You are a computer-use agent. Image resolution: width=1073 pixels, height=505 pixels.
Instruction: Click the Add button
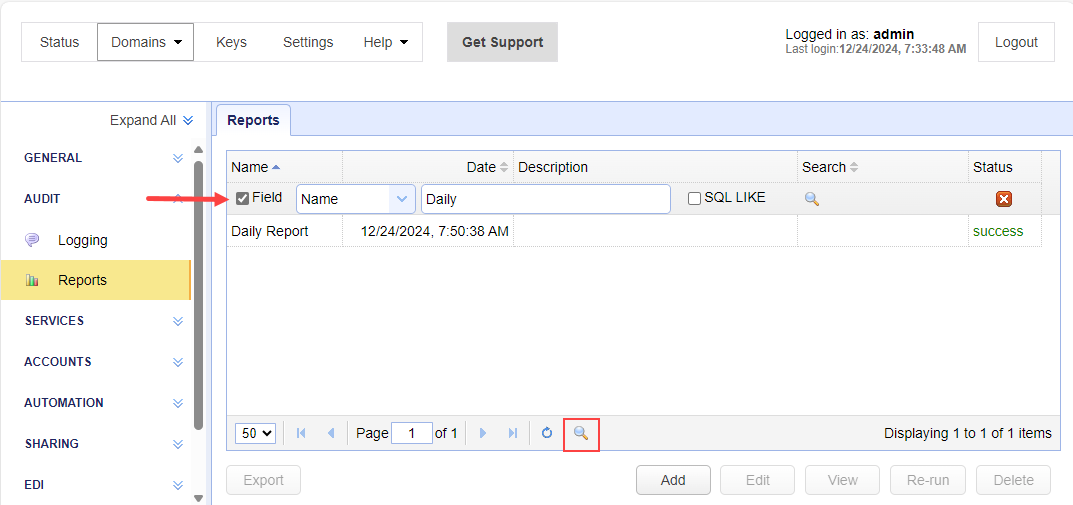pos(673,480)
